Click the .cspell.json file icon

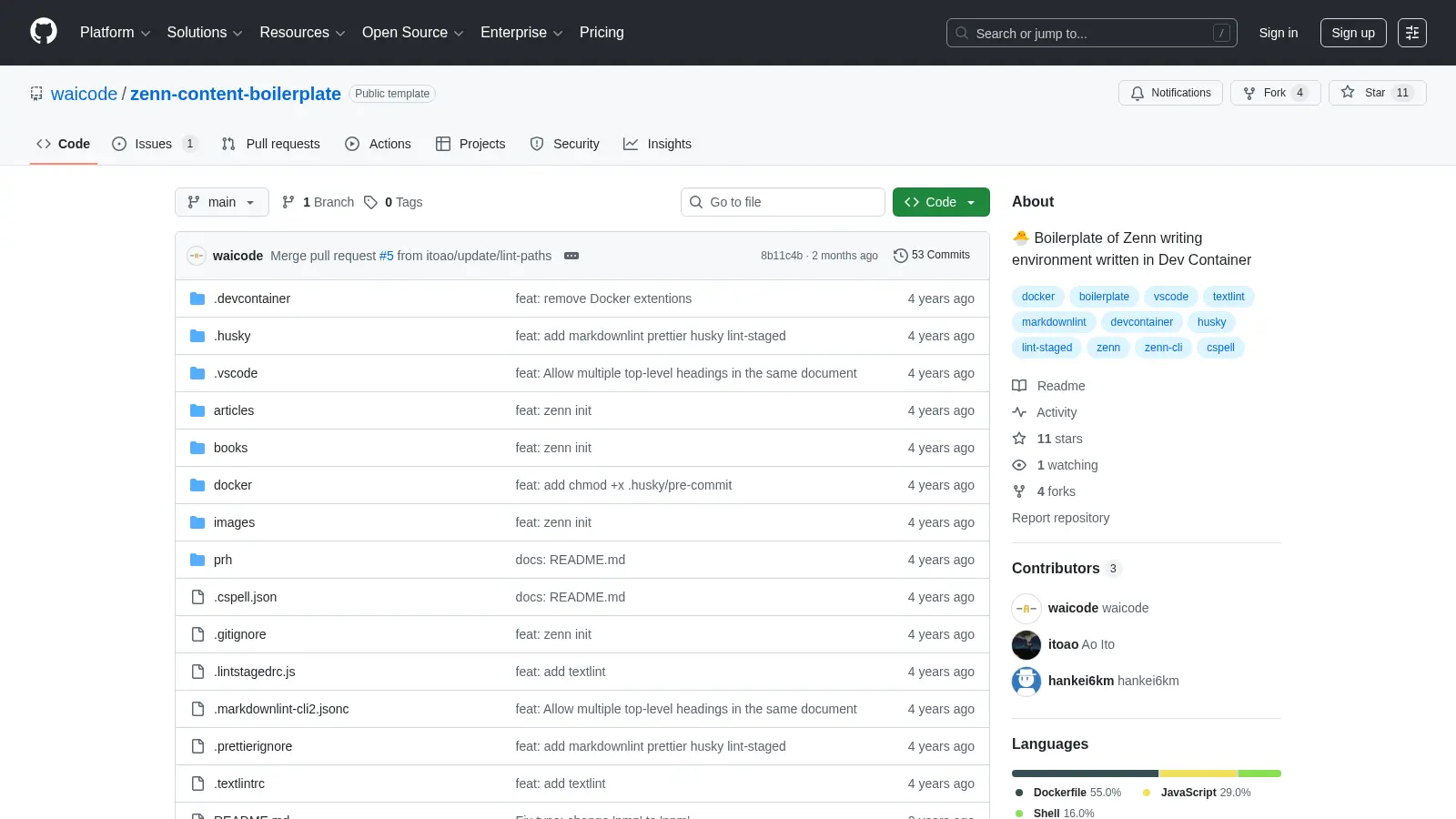[197, 597]
